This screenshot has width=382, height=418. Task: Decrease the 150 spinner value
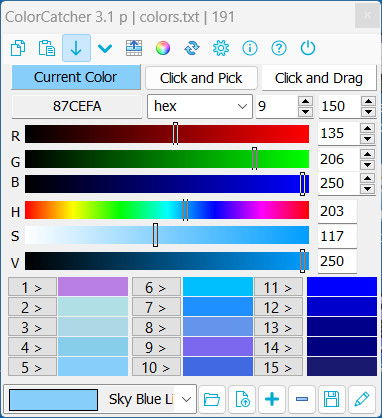[x=369, y=112]
